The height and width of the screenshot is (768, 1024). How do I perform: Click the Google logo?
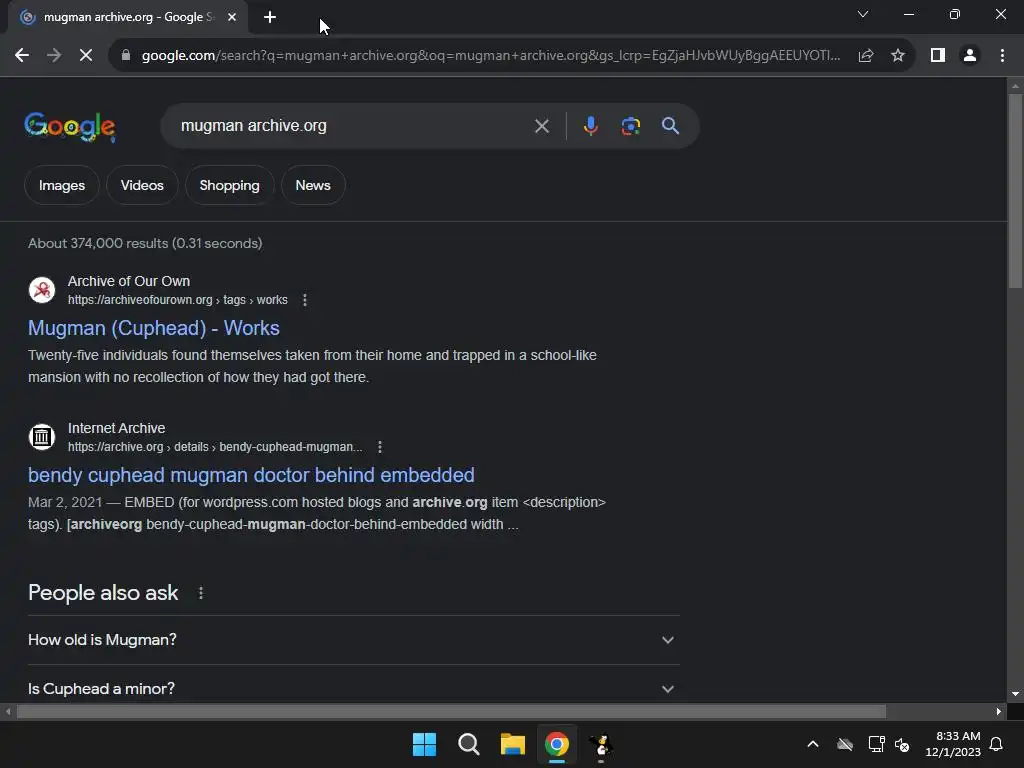pyautogui.click(x=70, y=126)
